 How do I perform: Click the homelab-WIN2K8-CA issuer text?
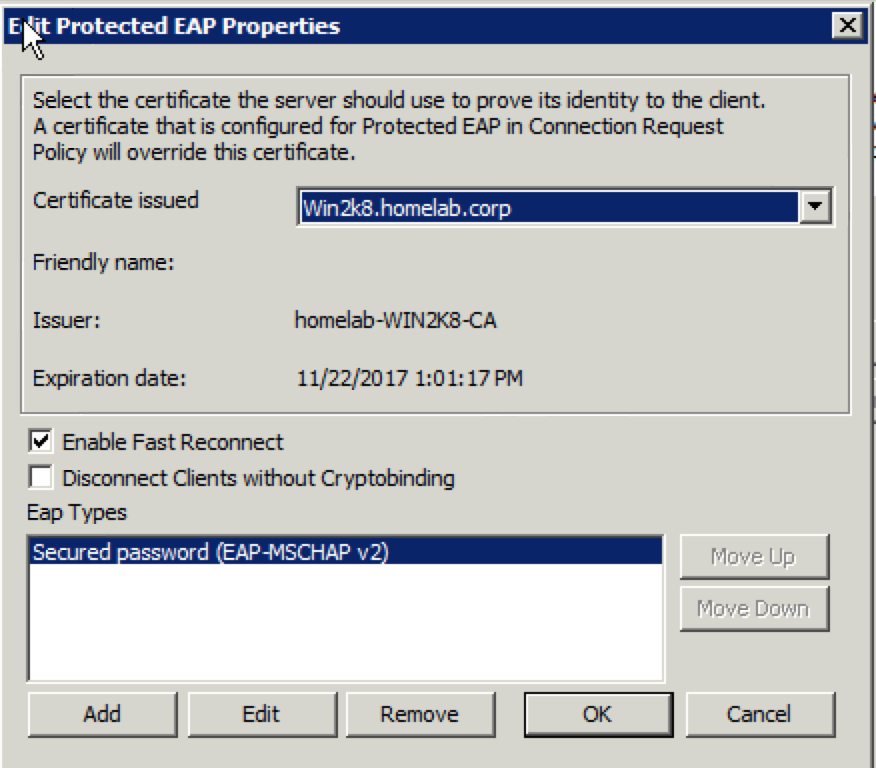tap(396, 321)
